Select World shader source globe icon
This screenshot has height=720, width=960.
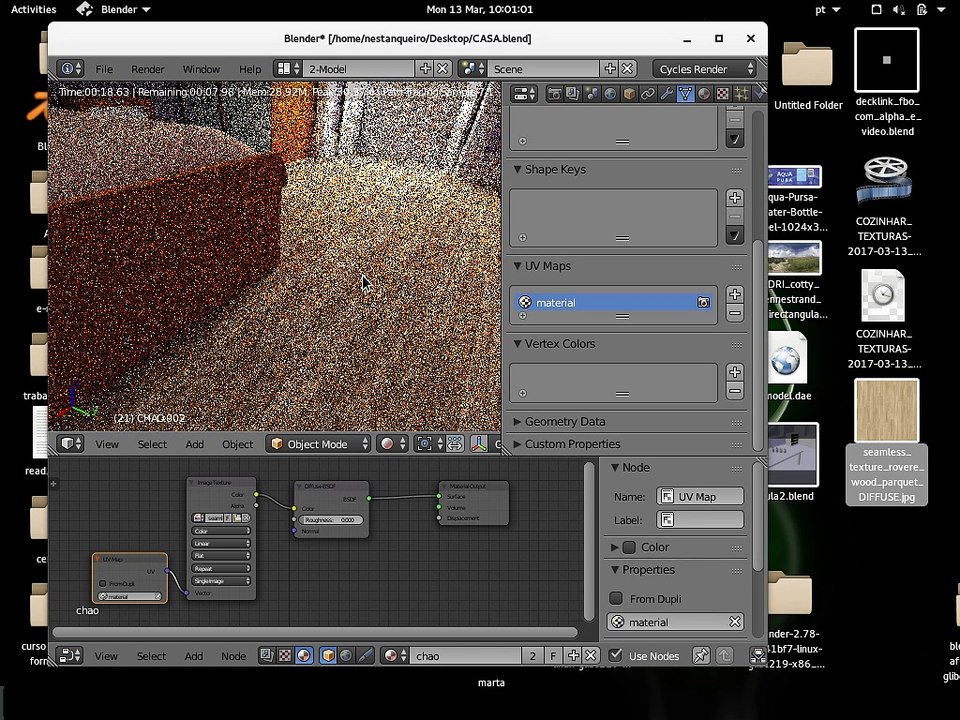346,656
